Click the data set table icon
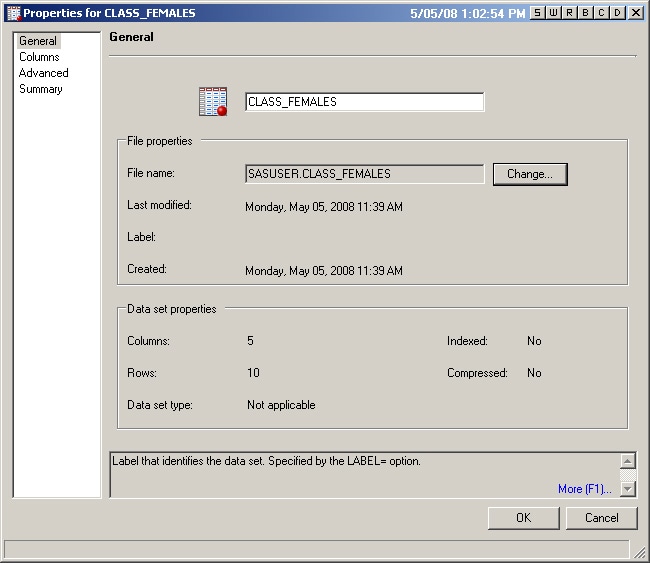The image size is (650, 563). [213, 102]
